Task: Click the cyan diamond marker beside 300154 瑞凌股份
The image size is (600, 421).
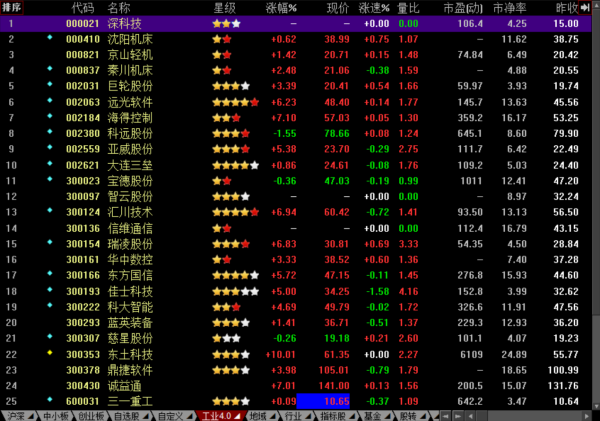Action: (x=50, y=242)
